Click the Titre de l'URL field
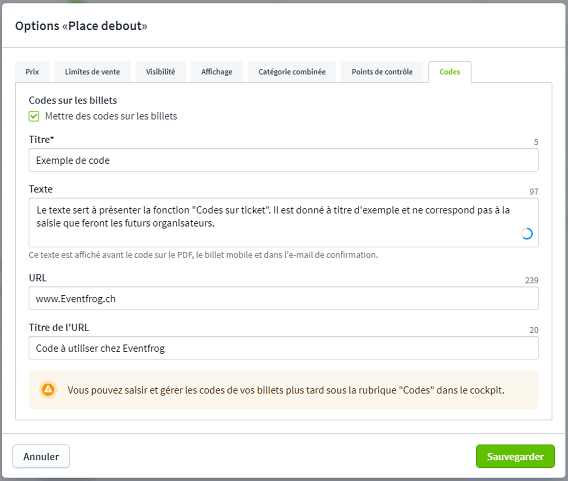The height and width of the screenshot is (481, 568). pos(284,348)
